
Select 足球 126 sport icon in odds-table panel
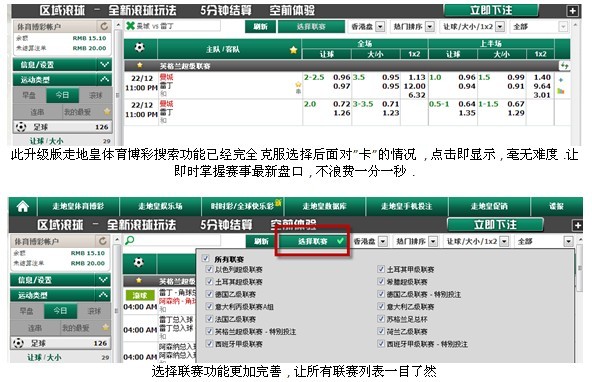tap(20, 127)
